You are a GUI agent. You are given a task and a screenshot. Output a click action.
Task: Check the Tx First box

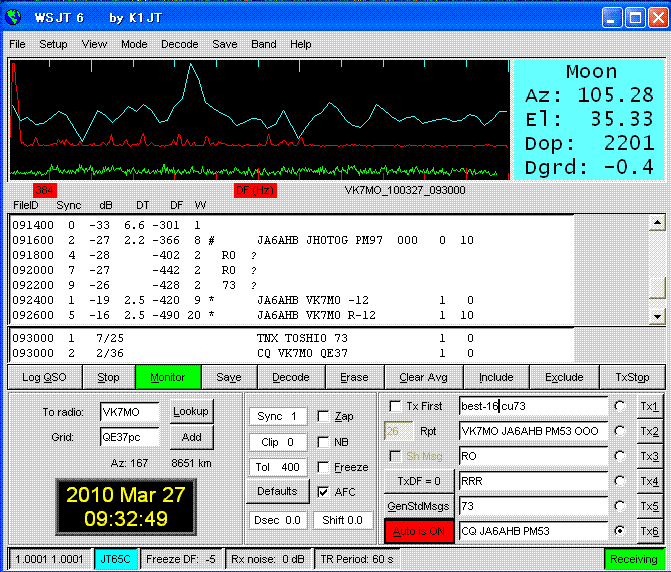pyautogui.click(x=396, y=406)
